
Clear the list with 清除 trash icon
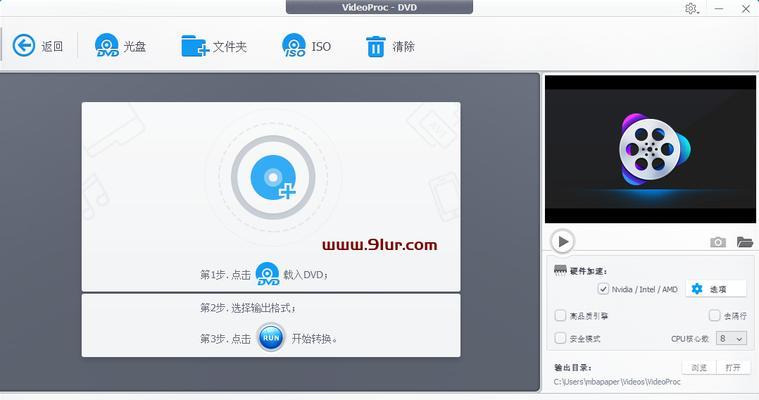[390, 46]
